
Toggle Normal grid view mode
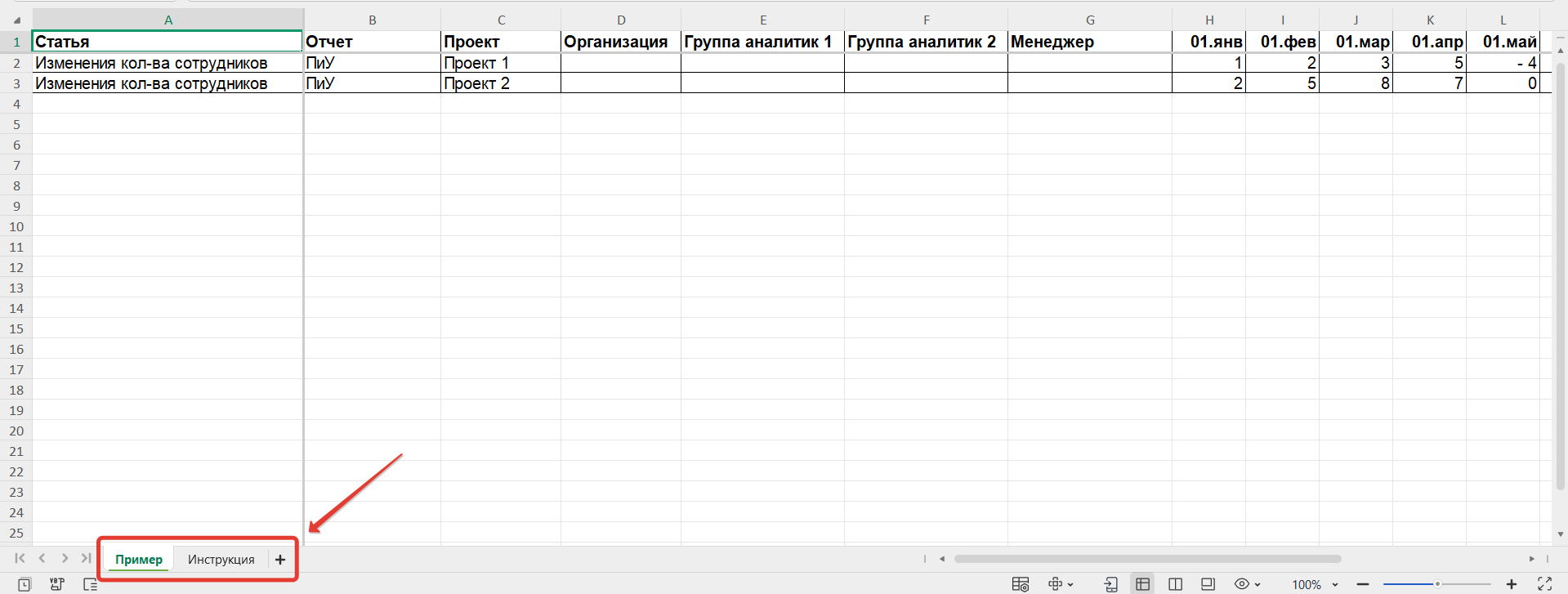(1142, 584)
